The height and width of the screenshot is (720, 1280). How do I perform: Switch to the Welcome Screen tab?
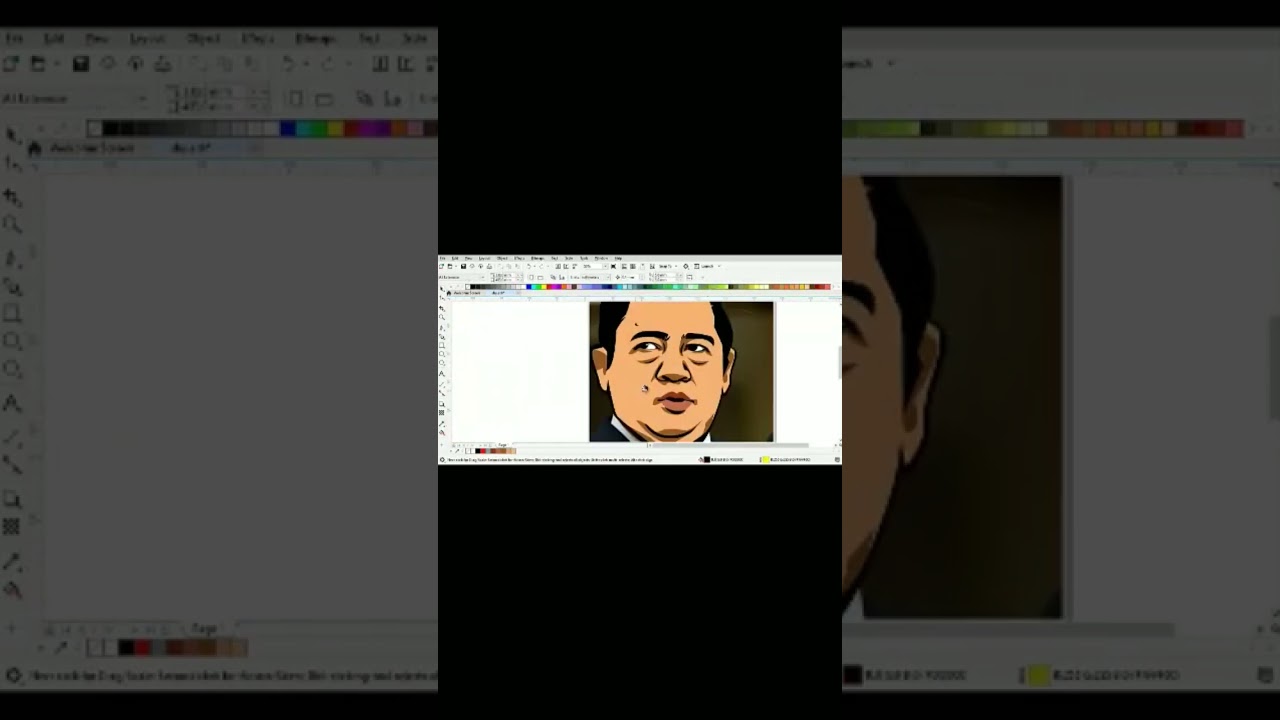point(466,293)
